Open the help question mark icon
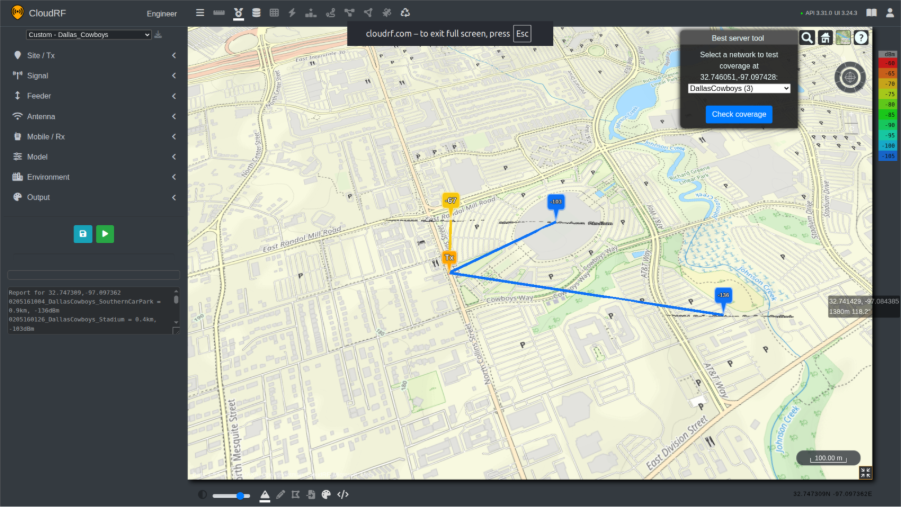The height and width of the screenshot is (507, 901). 861,38
